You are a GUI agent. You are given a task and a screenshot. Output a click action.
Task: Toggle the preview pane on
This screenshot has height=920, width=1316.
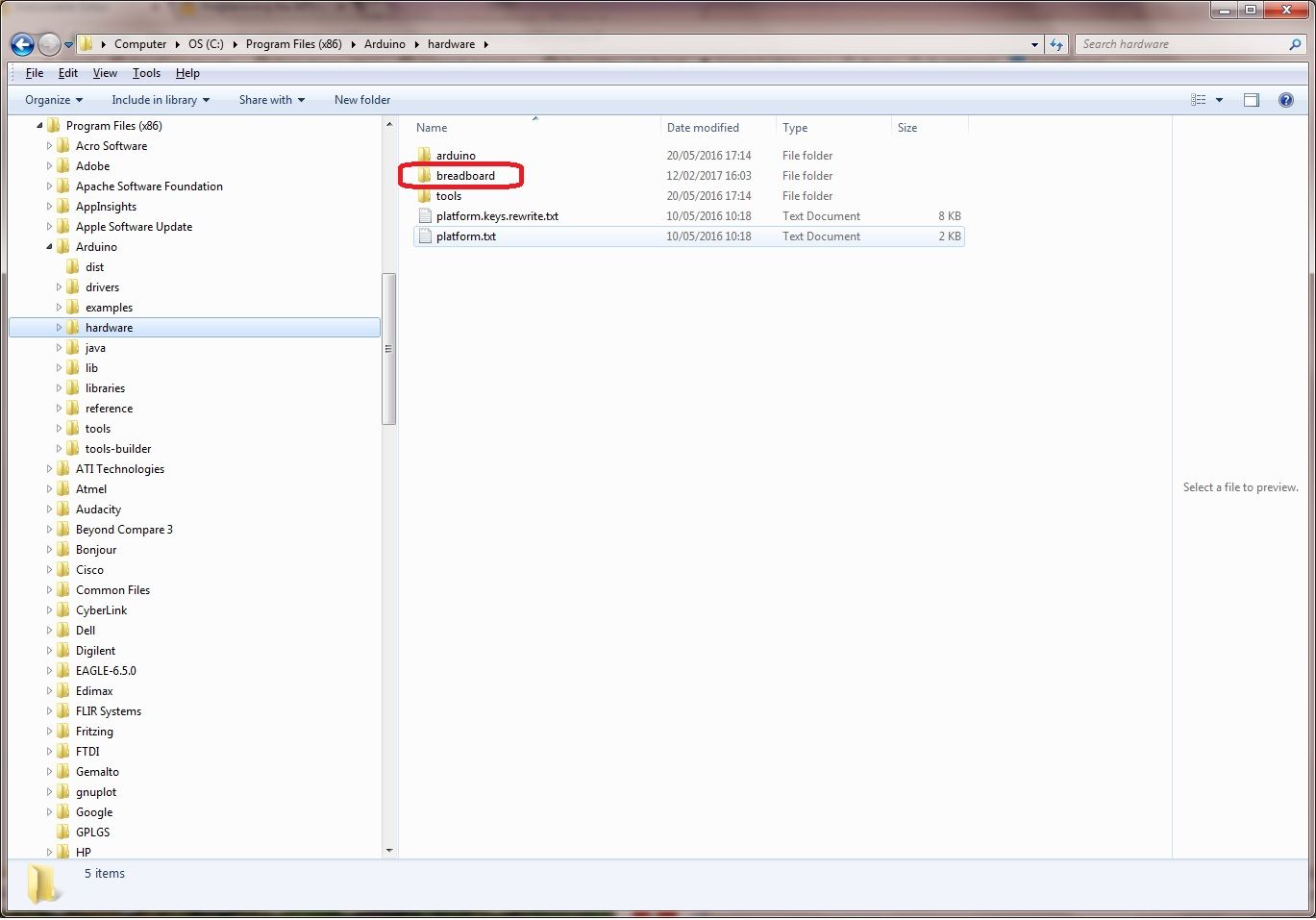pyautogui.click(x=1251, y=99)
